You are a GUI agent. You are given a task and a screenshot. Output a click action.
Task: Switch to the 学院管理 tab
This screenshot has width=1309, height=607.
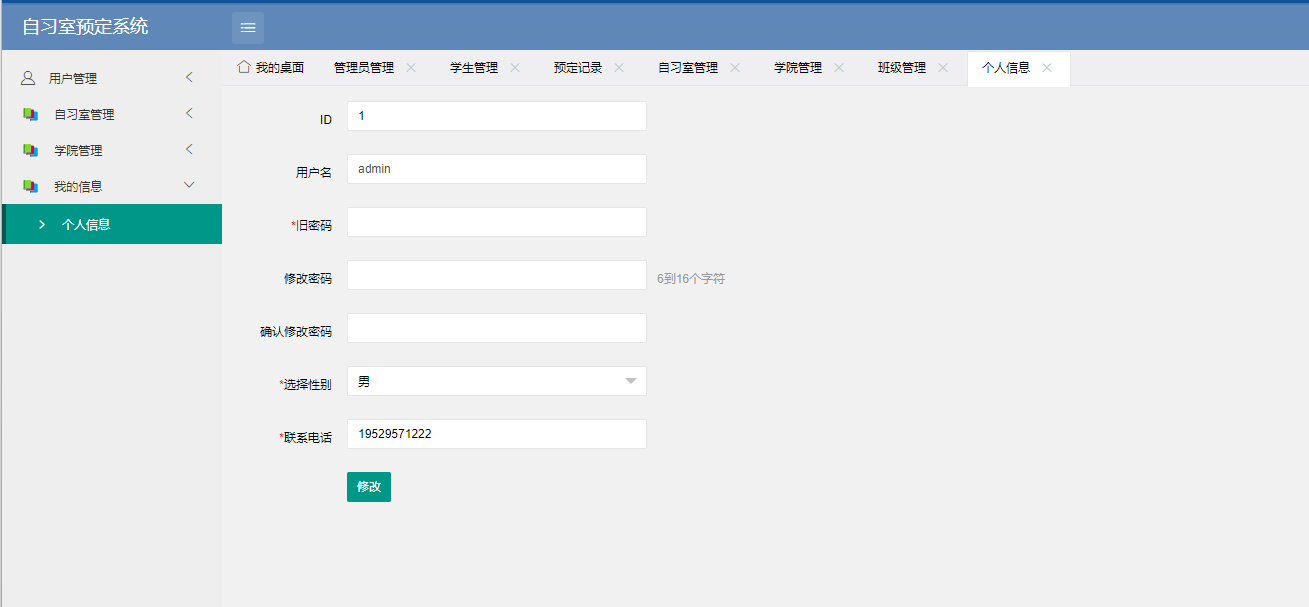tap(797, 68)
